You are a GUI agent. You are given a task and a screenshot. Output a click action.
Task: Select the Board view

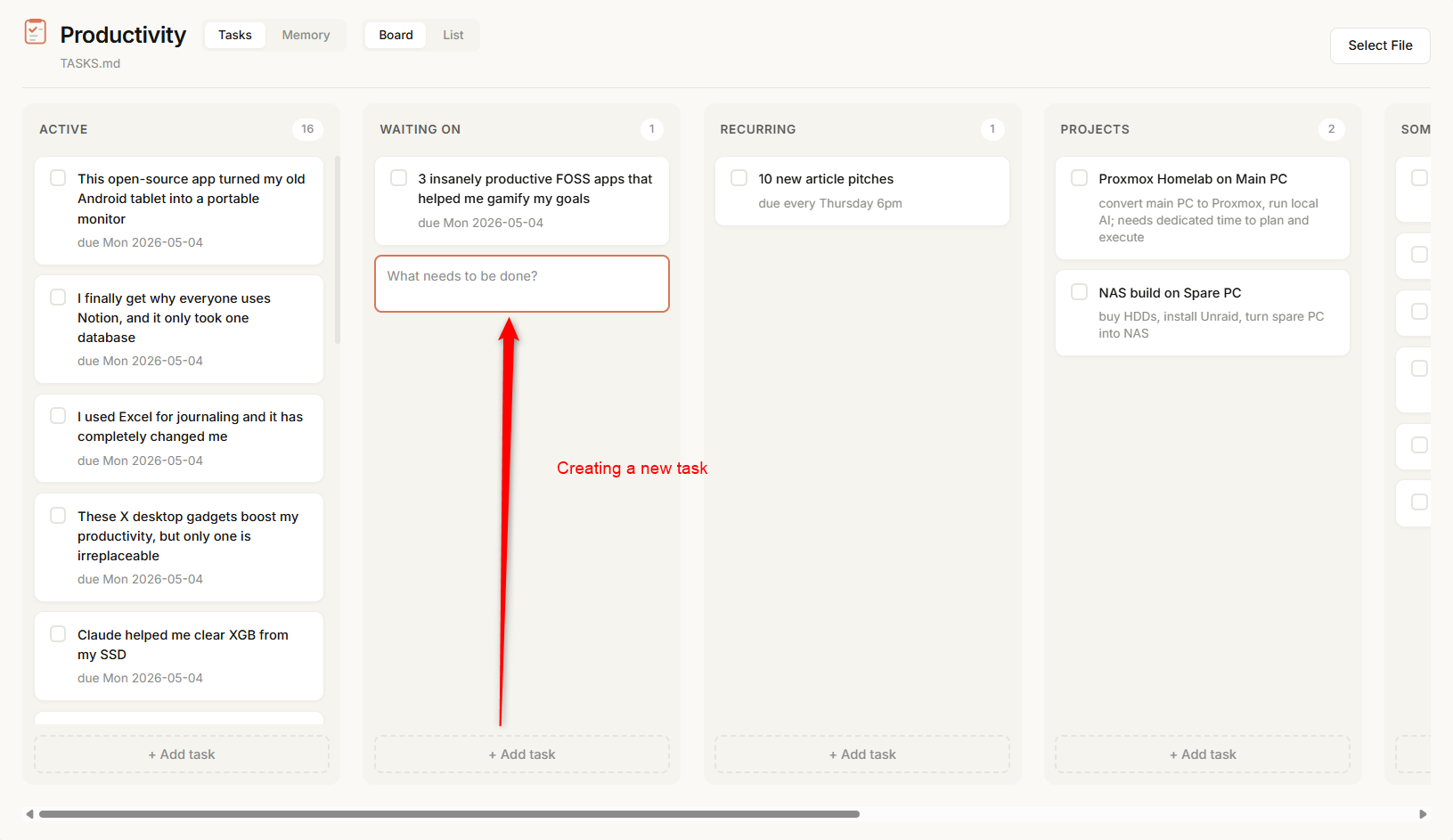point(396,35)
